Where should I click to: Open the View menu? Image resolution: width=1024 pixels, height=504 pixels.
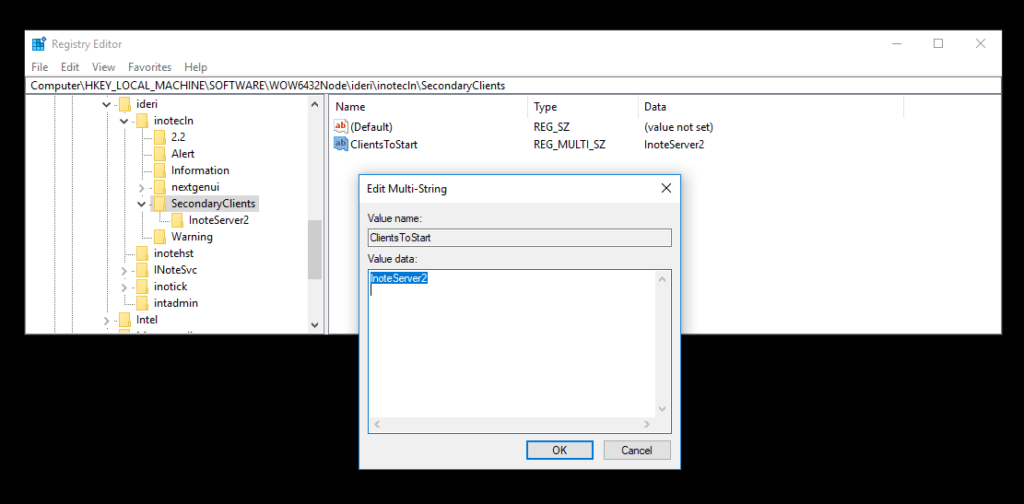[103, 67]
